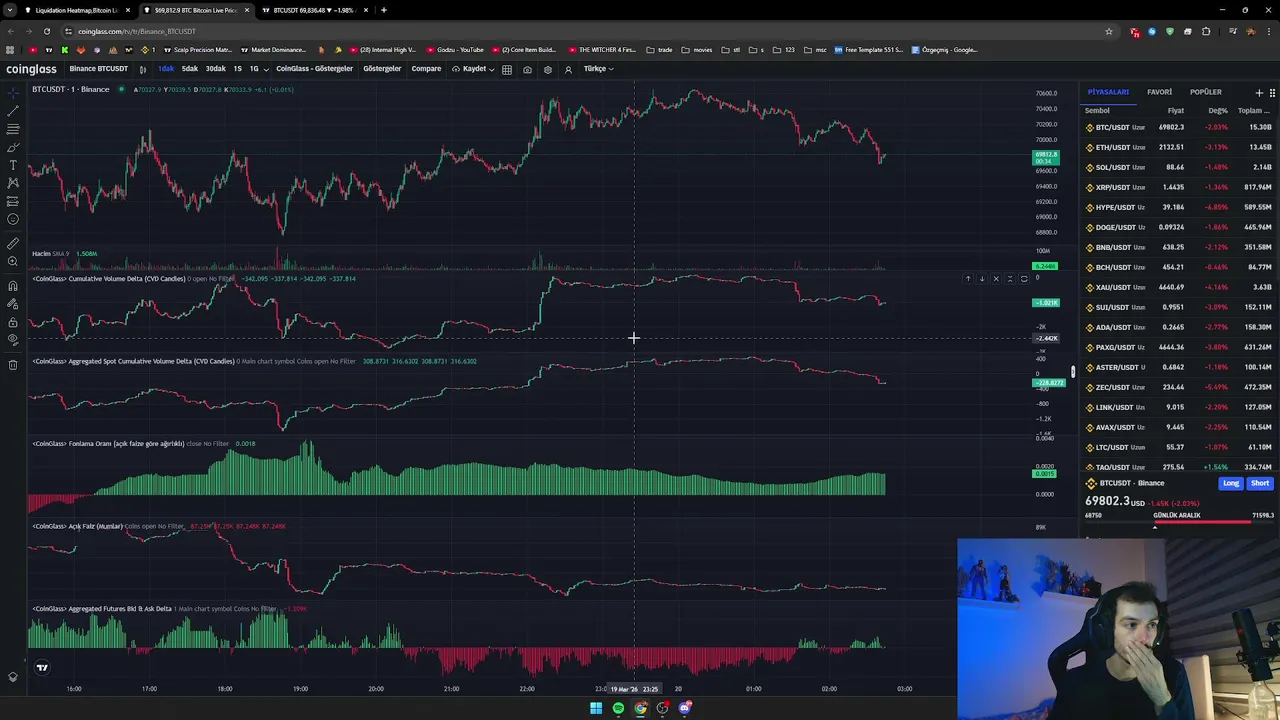
Task: Expand the timeframe interval dropdown arrow
Action: click(x=265, y=69)
